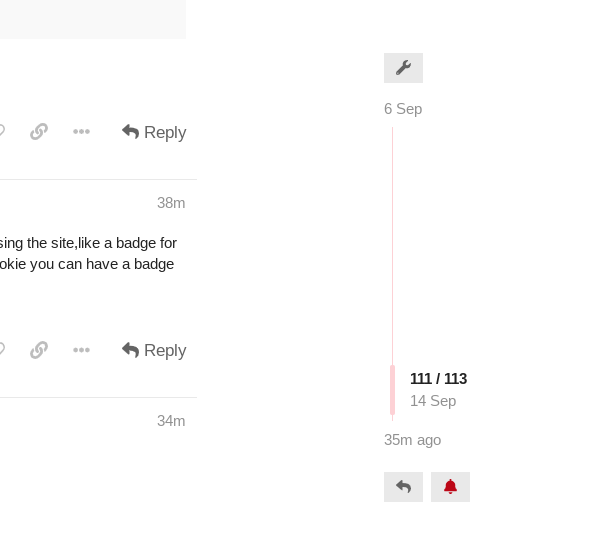The image size is (599, 544).
Task: Reply to the 38m badge post
Action: coord(154,350)
